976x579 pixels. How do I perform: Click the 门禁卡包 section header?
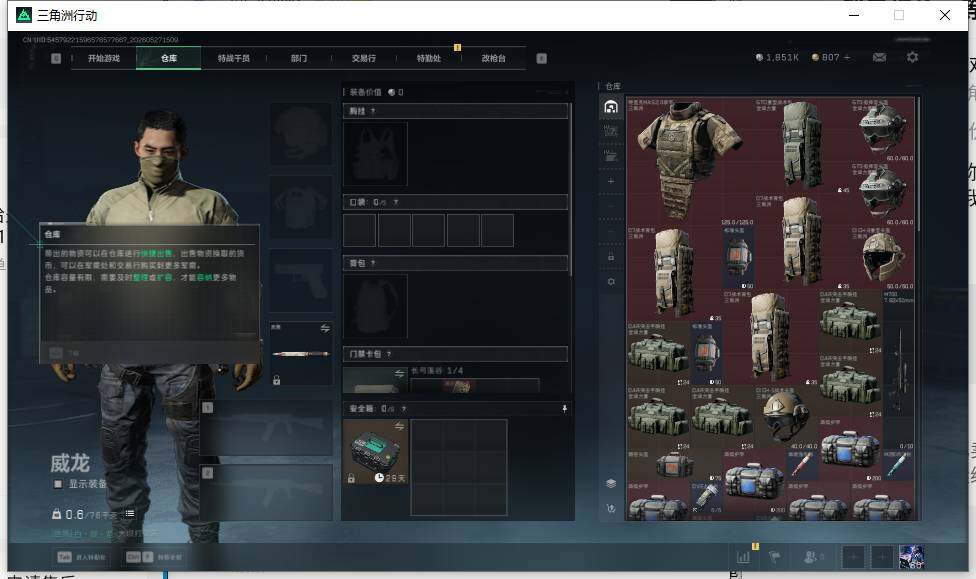tap(455, 354)
